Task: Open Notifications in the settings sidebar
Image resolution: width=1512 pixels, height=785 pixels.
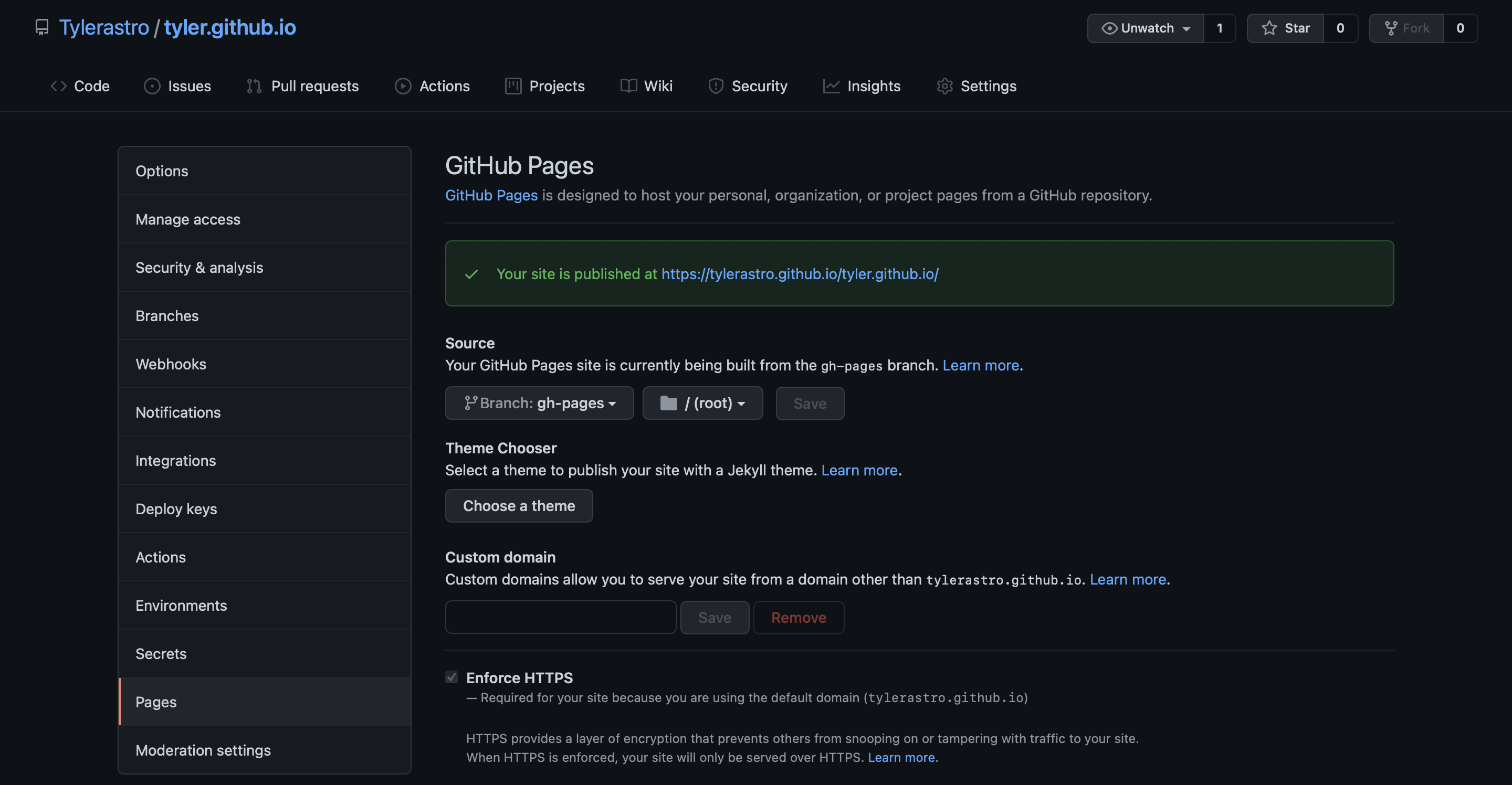Action: [x=265, y=412]
